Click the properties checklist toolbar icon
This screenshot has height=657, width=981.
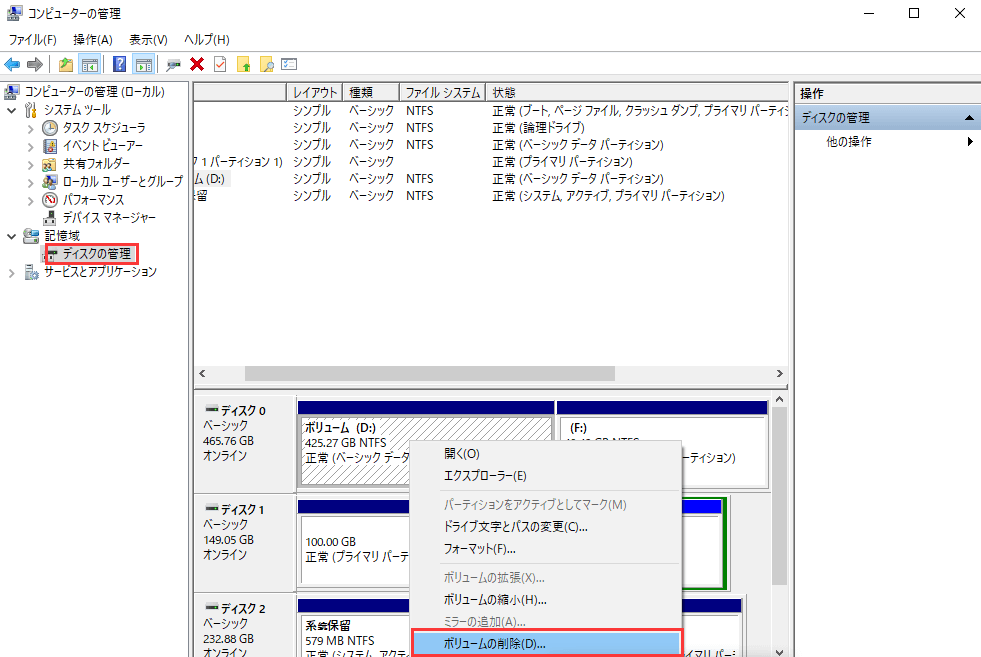tap(289, 64)
